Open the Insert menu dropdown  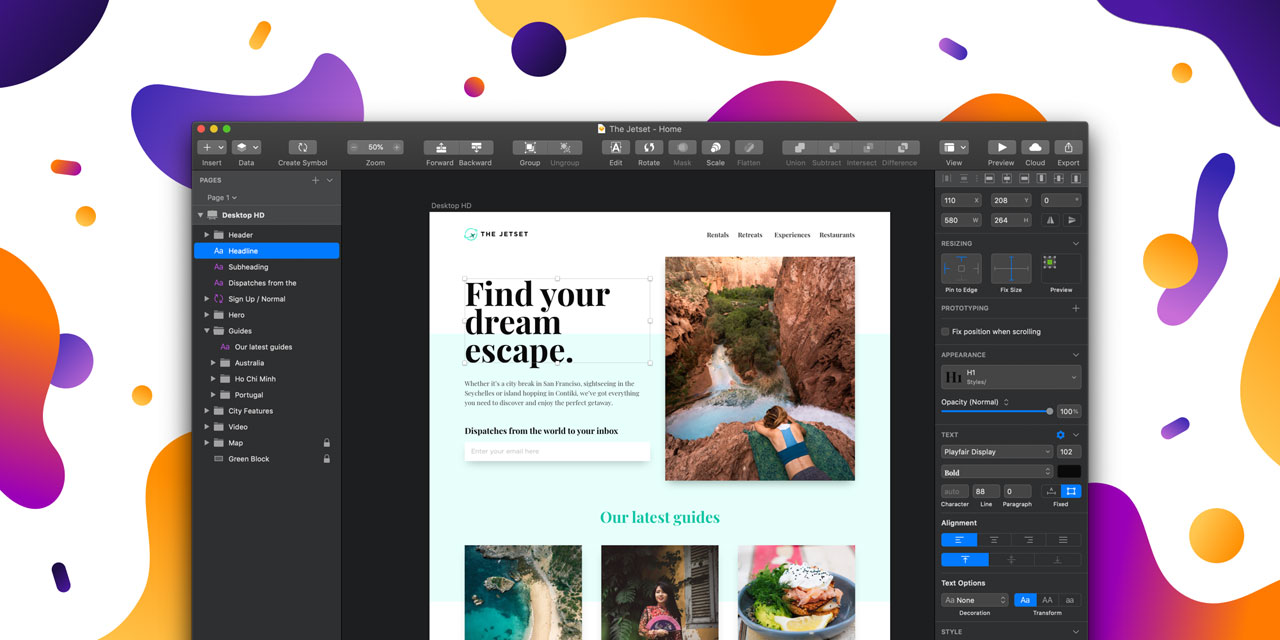220,146
